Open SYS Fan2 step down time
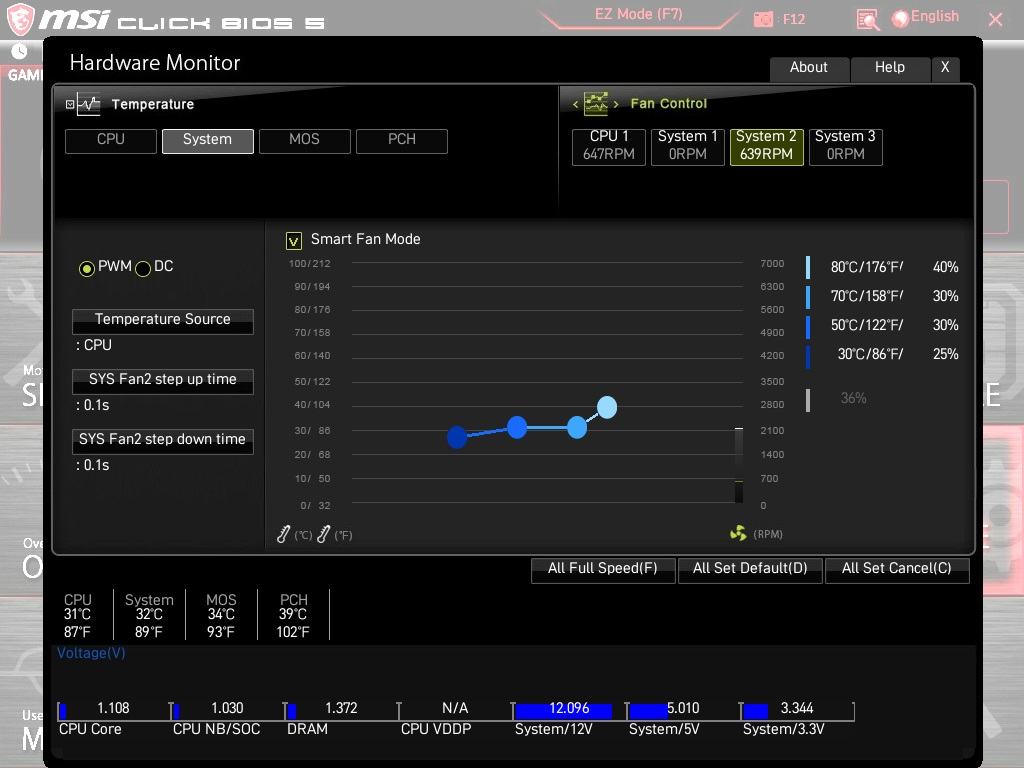The height and width of the screenshot is (768, 1024). click(x=163, y=441)
